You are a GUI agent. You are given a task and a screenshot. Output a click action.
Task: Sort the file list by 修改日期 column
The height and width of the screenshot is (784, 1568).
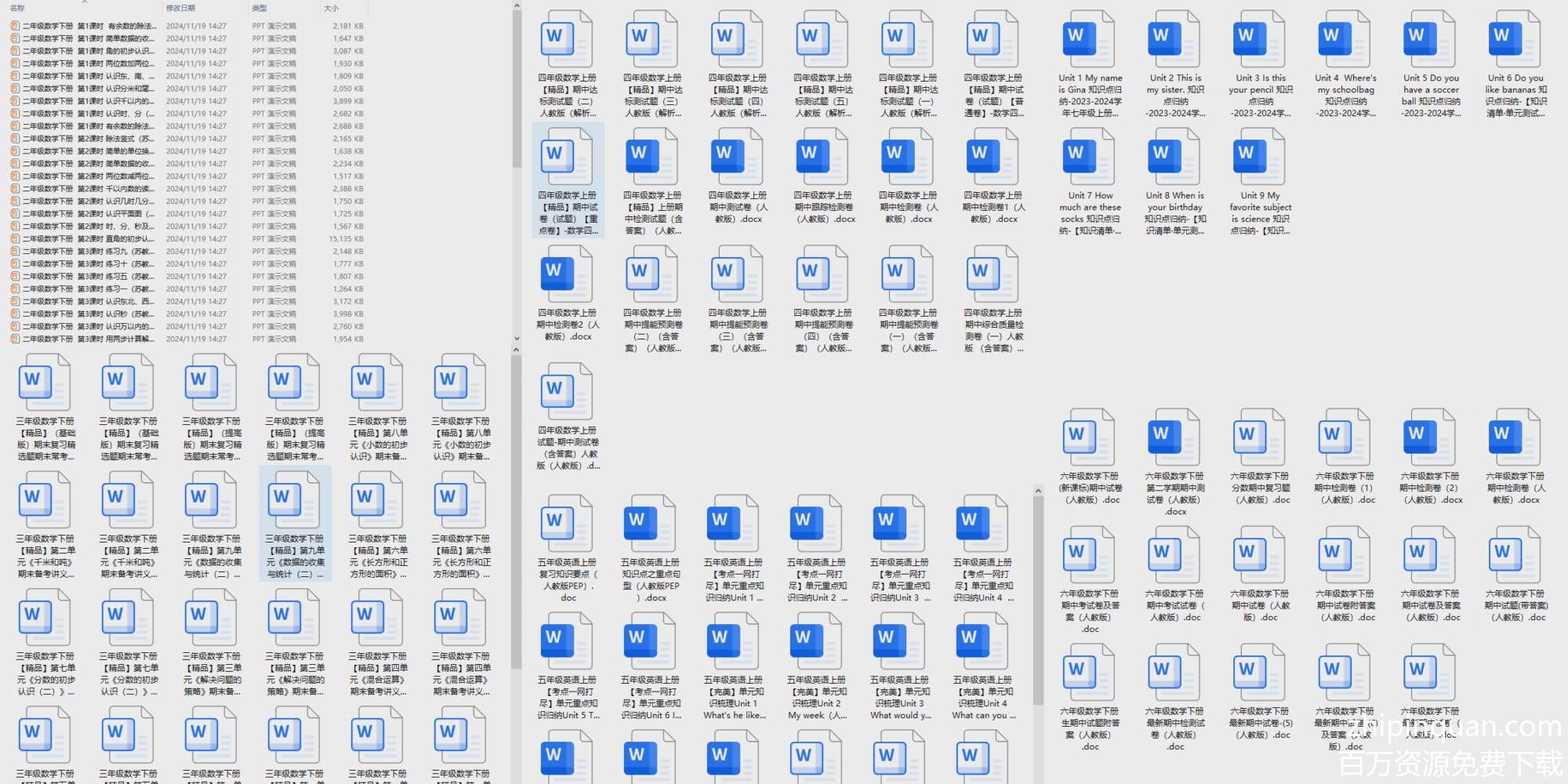click(180, 8)
